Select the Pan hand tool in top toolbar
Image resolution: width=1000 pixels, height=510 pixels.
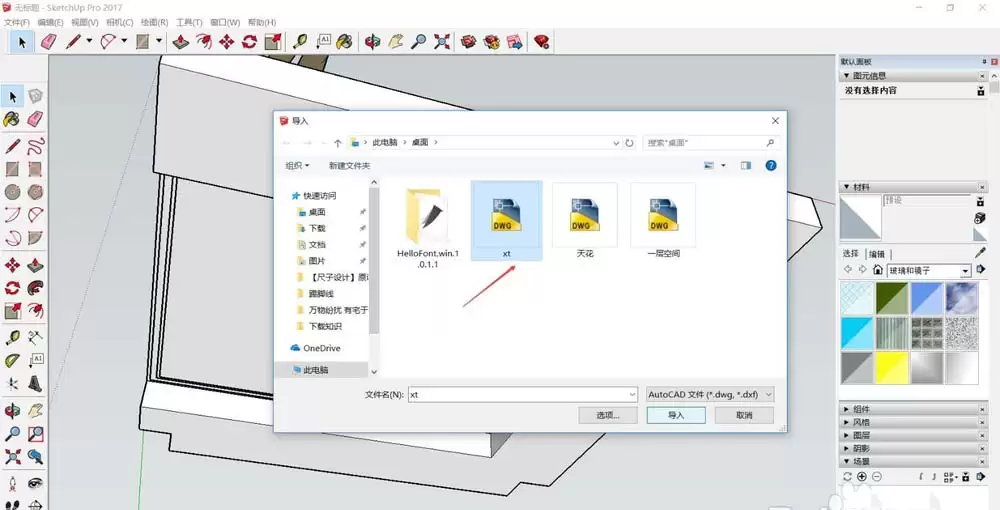pyautogui.click(x=395, y=42)
